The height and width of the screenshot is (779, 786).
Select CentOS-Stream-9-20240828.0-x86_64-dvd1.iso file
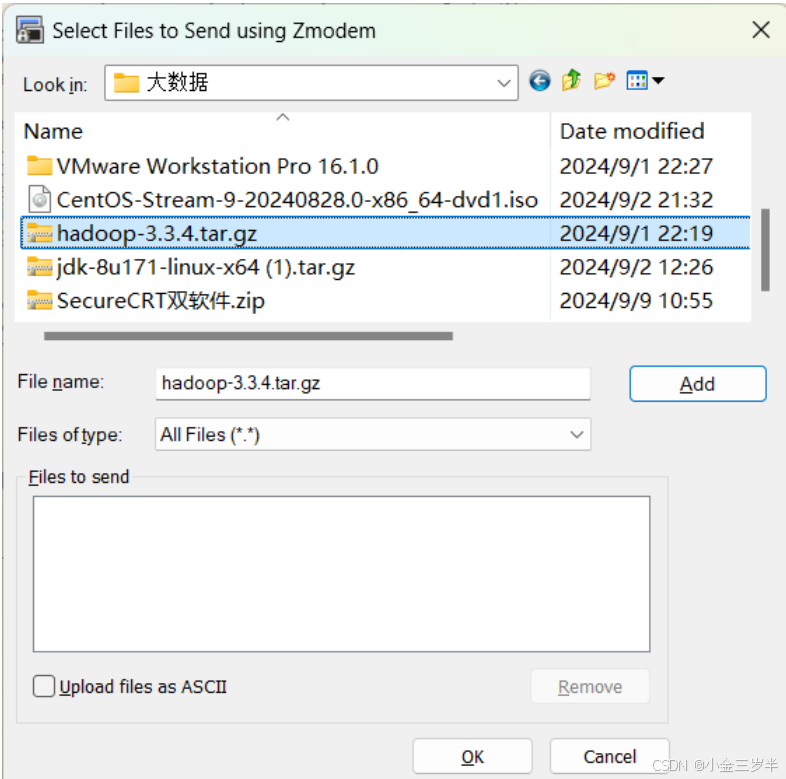pyautogui.click(x=297, y=200)
